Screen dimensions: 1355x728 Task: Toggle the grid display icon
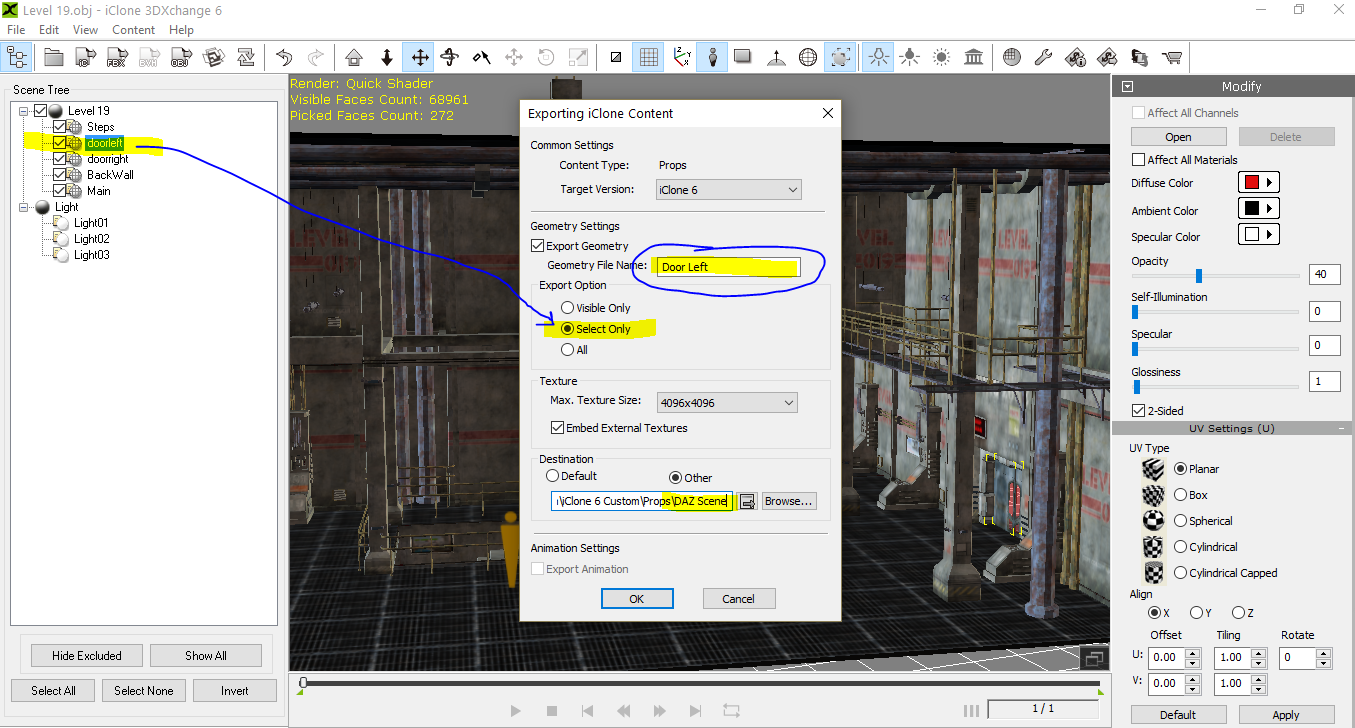tap(648, 57)
